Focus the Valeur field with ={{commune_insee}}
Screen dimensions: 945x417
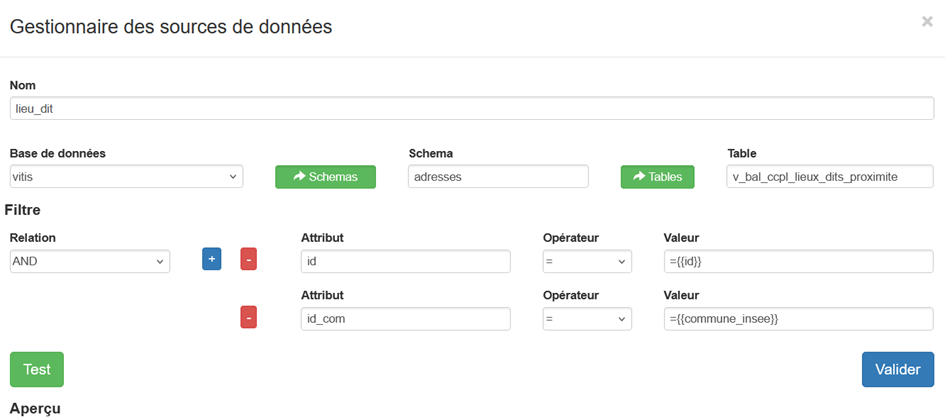[x=798, y=318]
